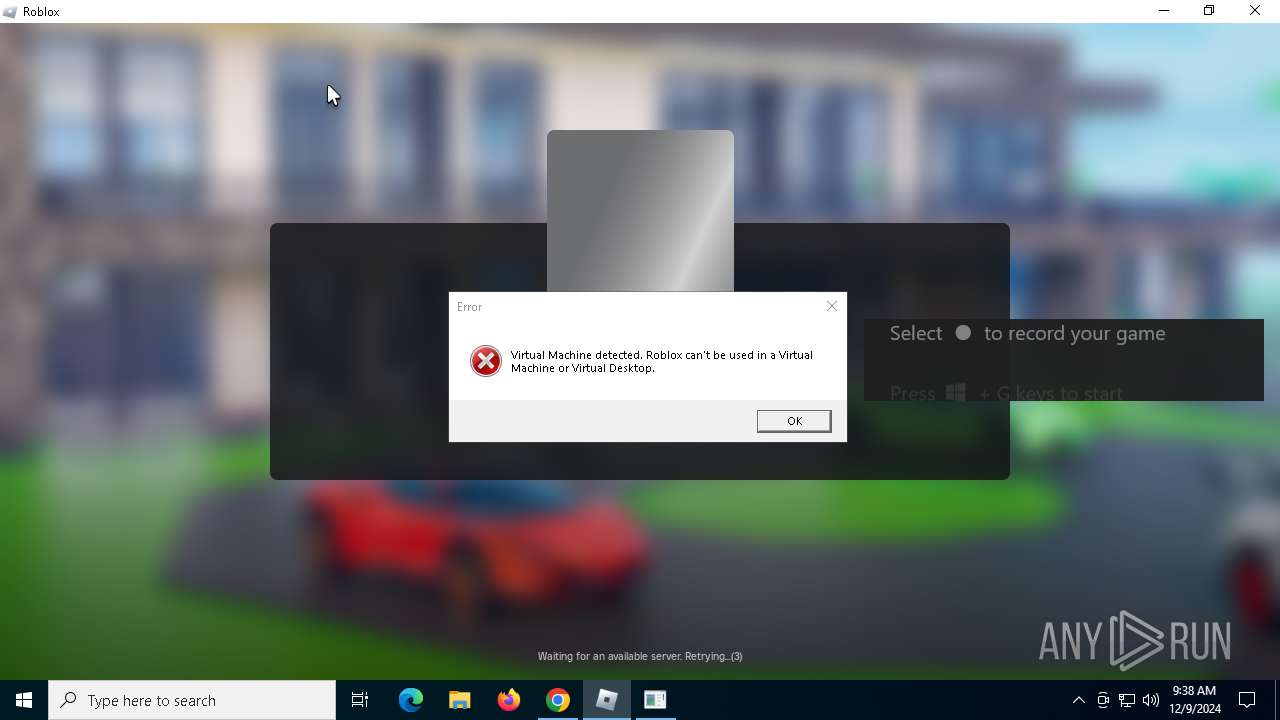The width and height of the screenshot is (1280, 720).
Task: Select the Roblox taskbar icon
Action: [607, 700]
